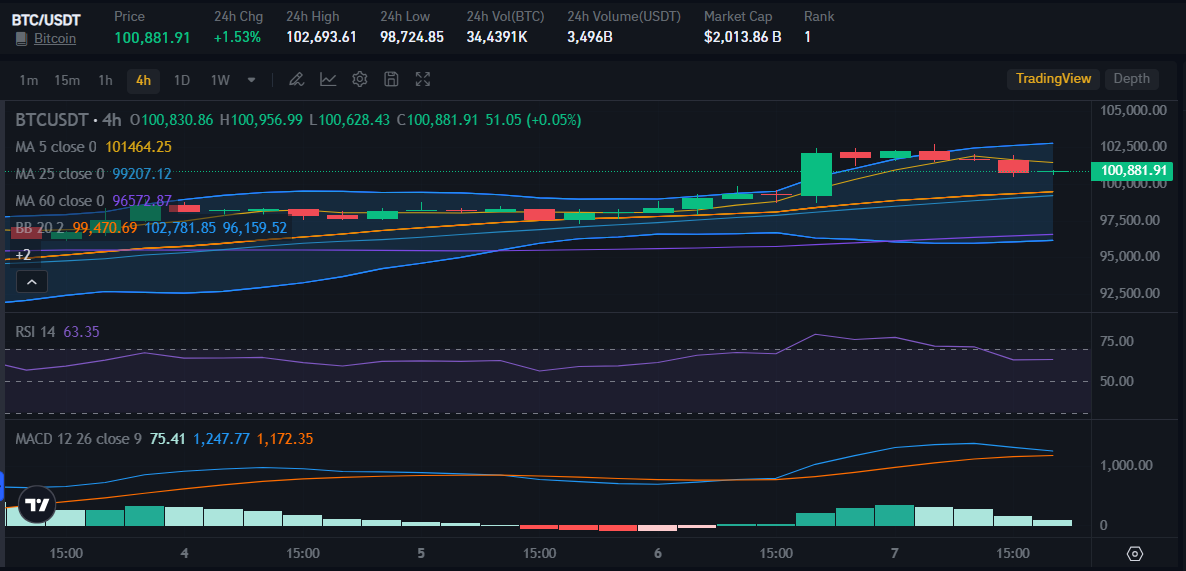Select the 4h timeframe
This screenshot has height=571, width=1186.
[x=144, y=80]
